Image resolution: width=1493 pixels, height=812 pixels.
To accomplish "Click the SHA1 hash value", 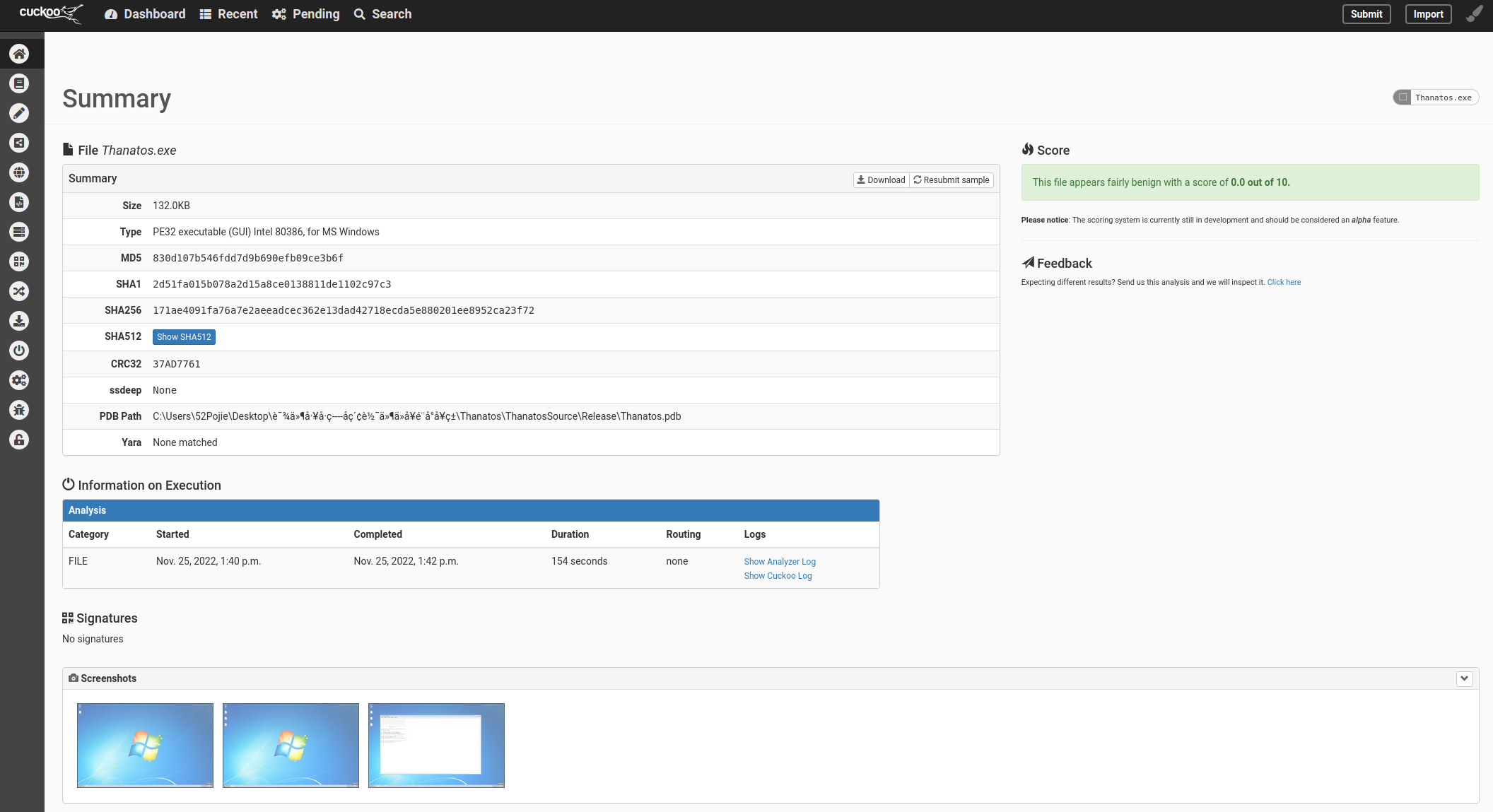I will [272, 284].
